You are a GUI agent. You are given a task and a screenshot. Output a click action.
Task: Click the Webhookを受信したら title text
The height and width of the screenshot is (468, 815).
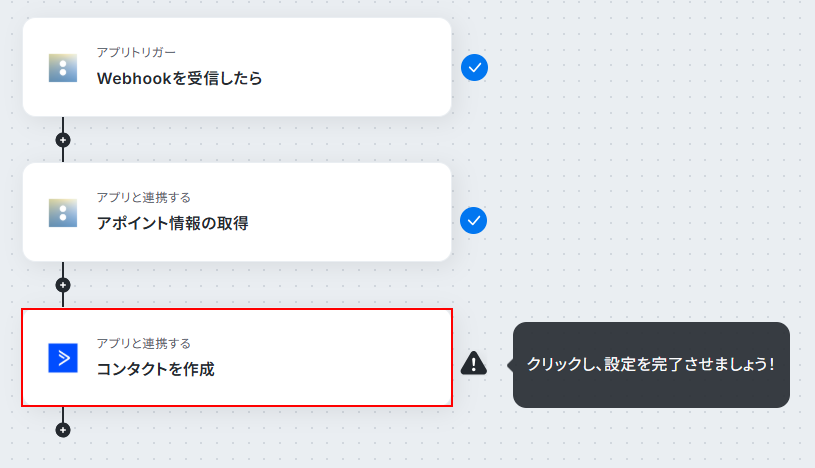pyautogui.click(x=179, y=79)
